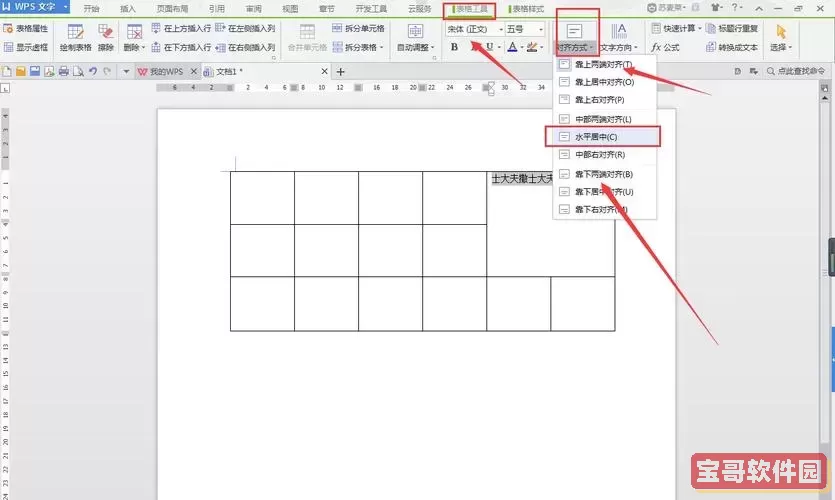Screen dimensions: 835x500
Task: Apply the font color A swatch
Action: (x=512, y=47)
